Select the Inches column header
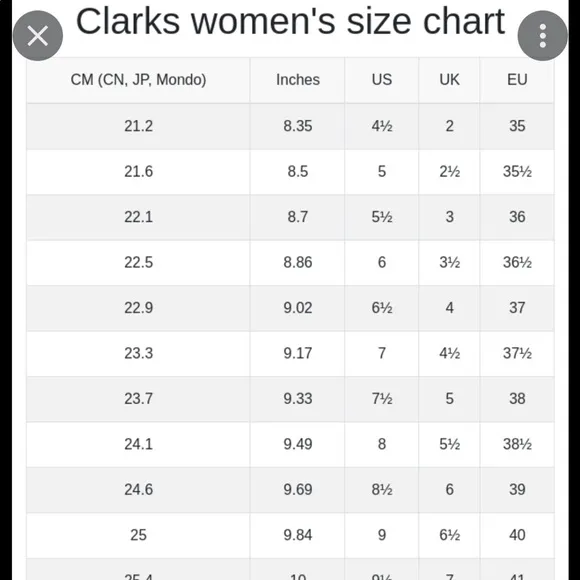The image size is (580, 580). [298, 80]
